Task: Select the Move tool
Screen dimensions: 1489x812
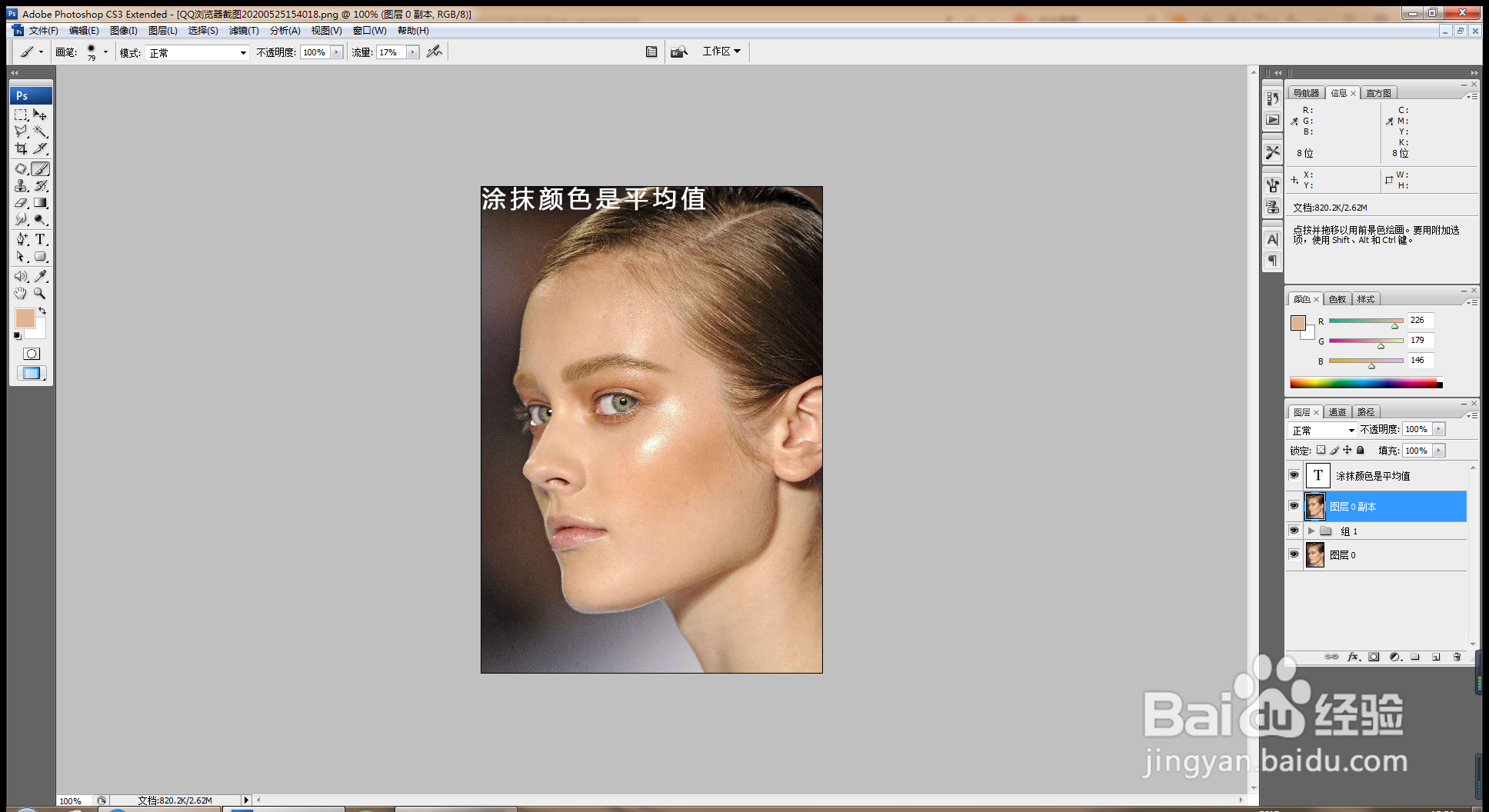Action: (41, 115)
